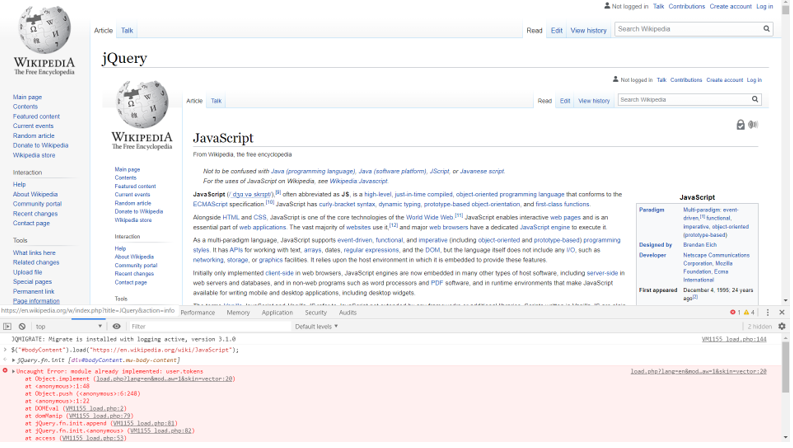Open console settings gear icon

point(784,328)
